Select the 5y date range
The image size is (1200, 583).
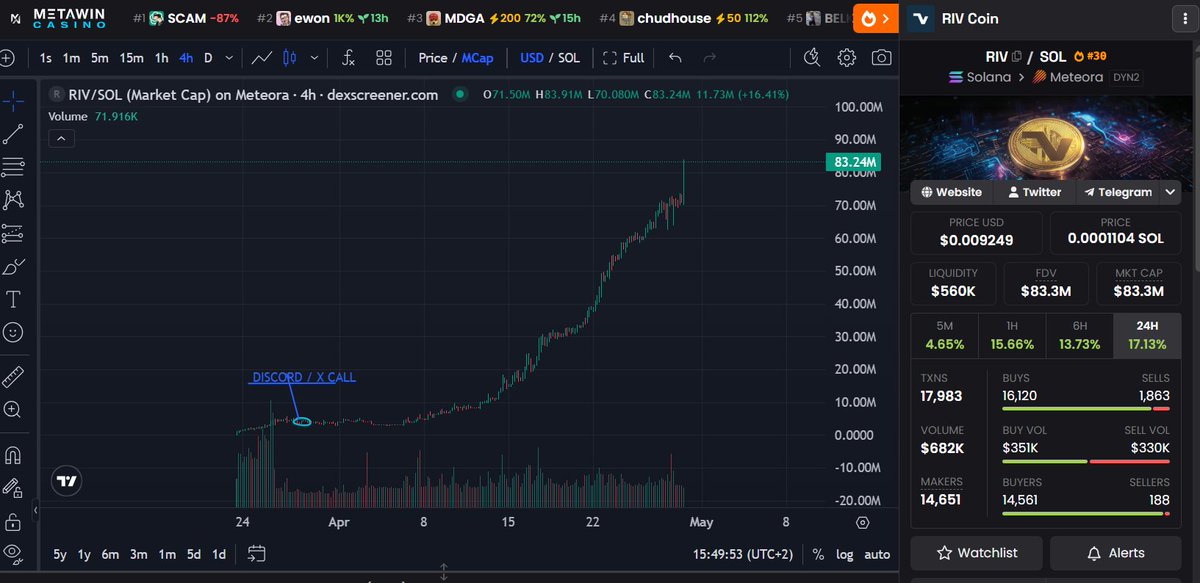[61, 554]
